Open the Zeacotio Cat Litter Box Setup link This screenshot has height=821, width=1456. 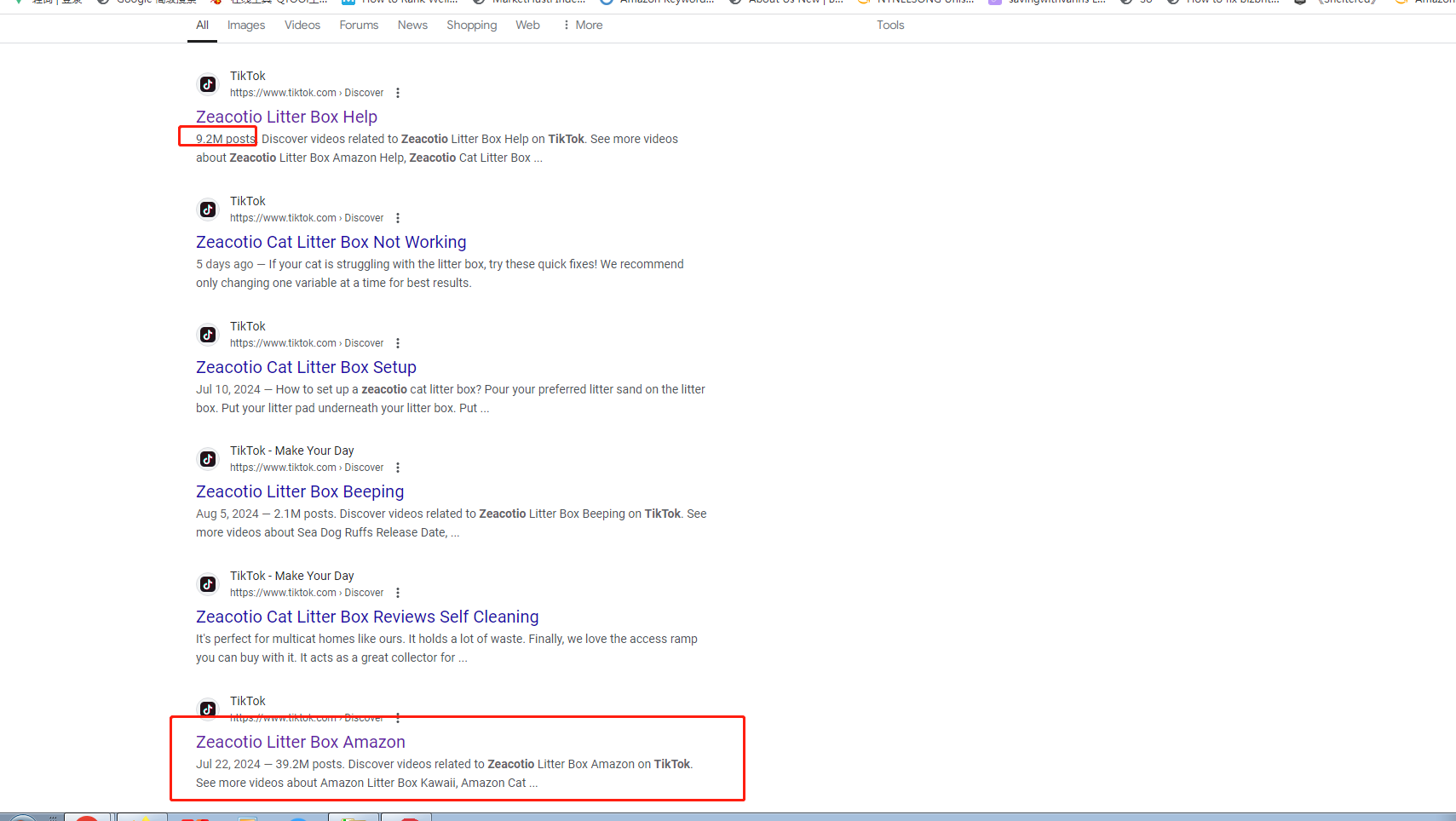(x=306, y=367)
